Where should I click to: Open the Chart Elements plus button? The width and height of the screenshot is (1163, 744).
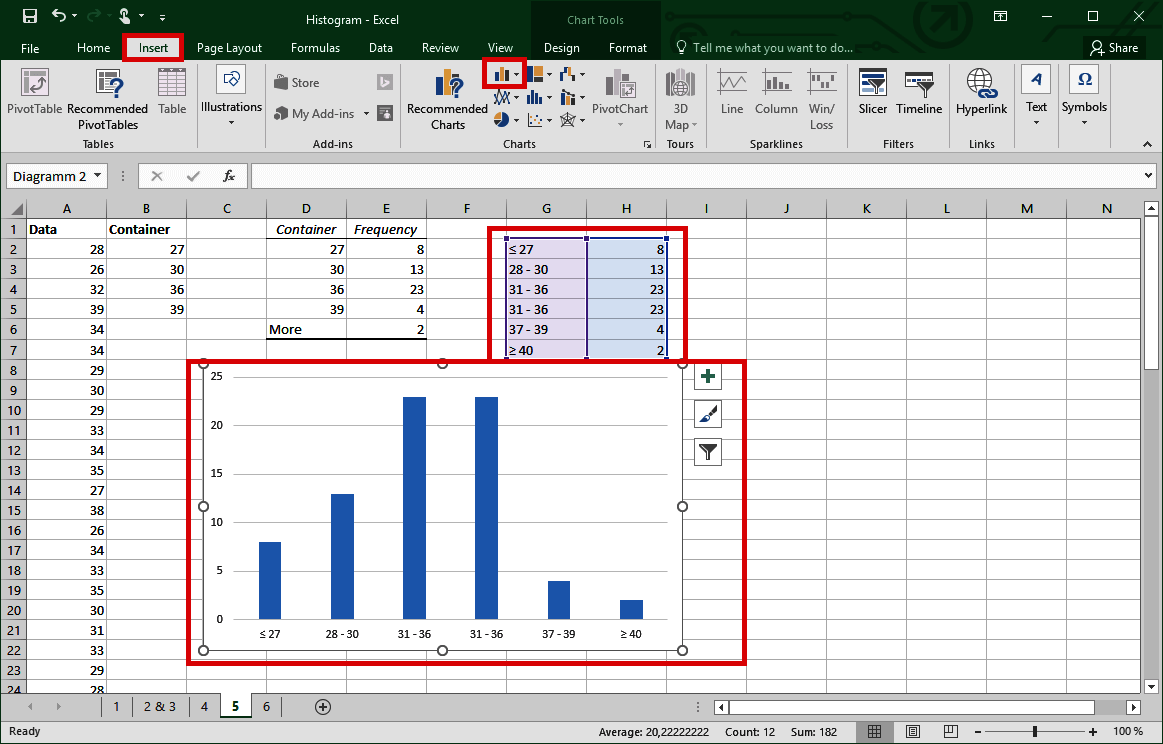coord(707,376)
